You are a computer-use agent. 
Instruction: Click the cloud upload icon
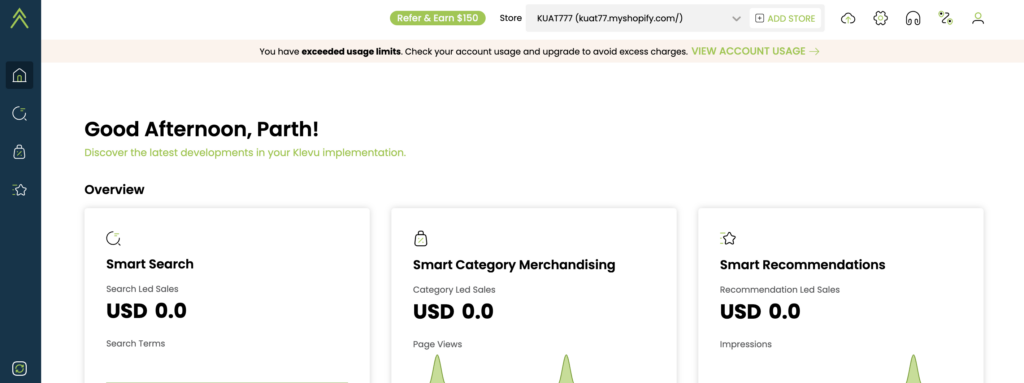[848, 18]
